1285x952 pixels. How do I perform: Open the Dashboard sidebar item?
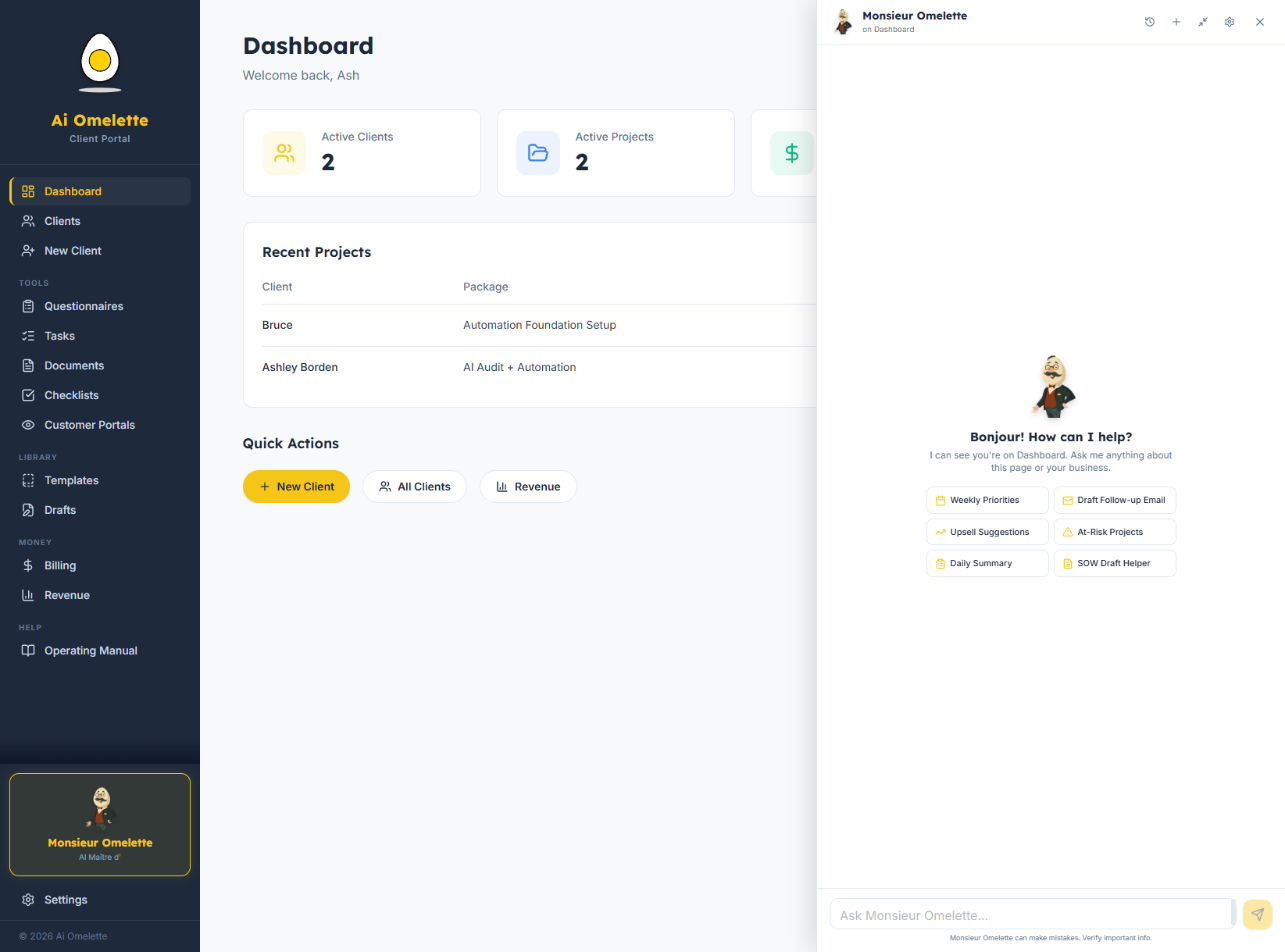point(100,191)
